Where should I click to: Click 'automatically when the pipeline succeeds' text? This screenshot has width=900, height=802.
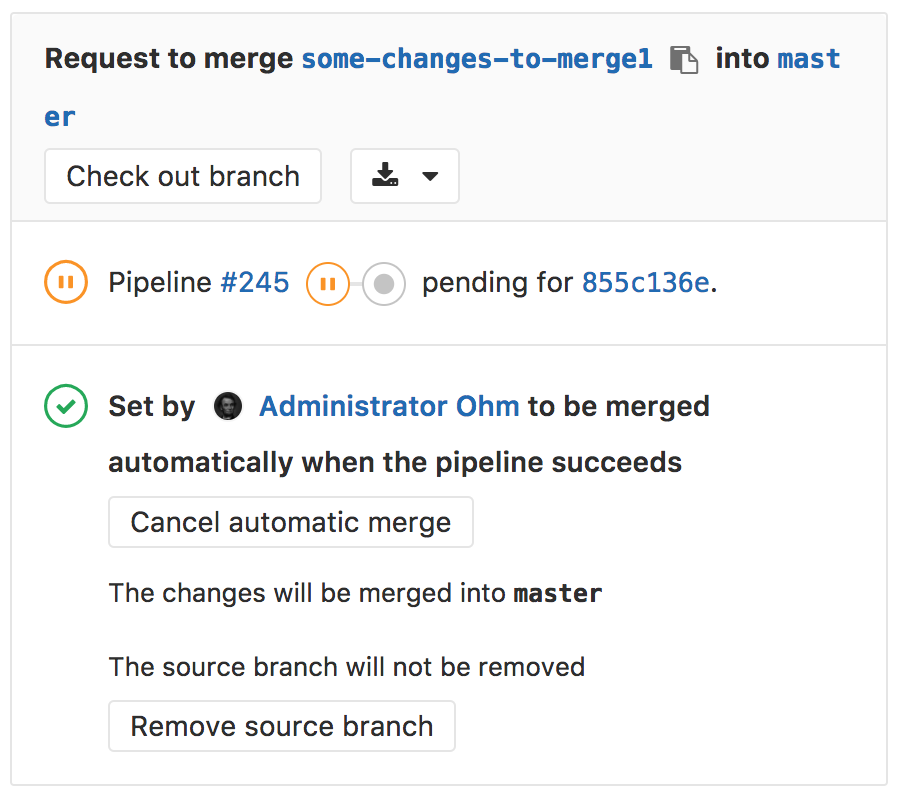[x=395, y=463]
